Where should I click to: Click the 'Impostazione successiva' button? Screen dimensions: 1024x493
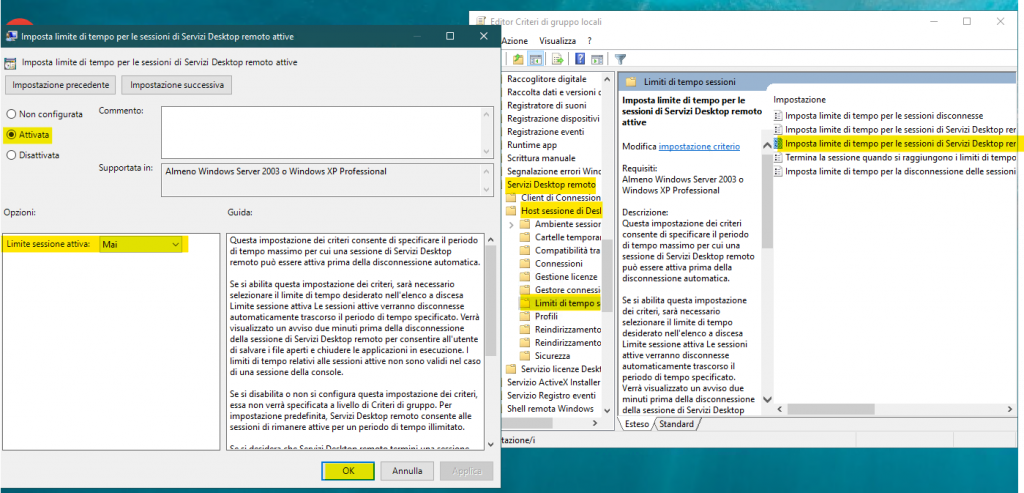point(177,85)
